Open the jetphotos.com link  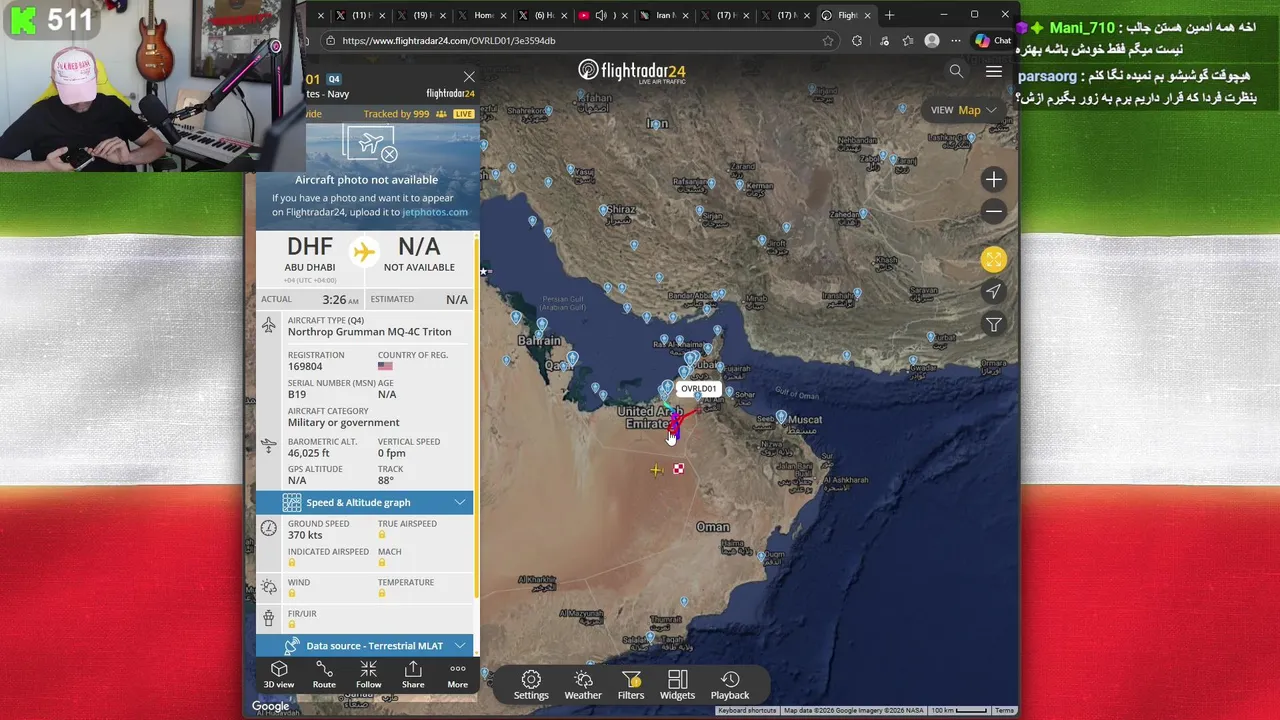click(x=435, y=212)
